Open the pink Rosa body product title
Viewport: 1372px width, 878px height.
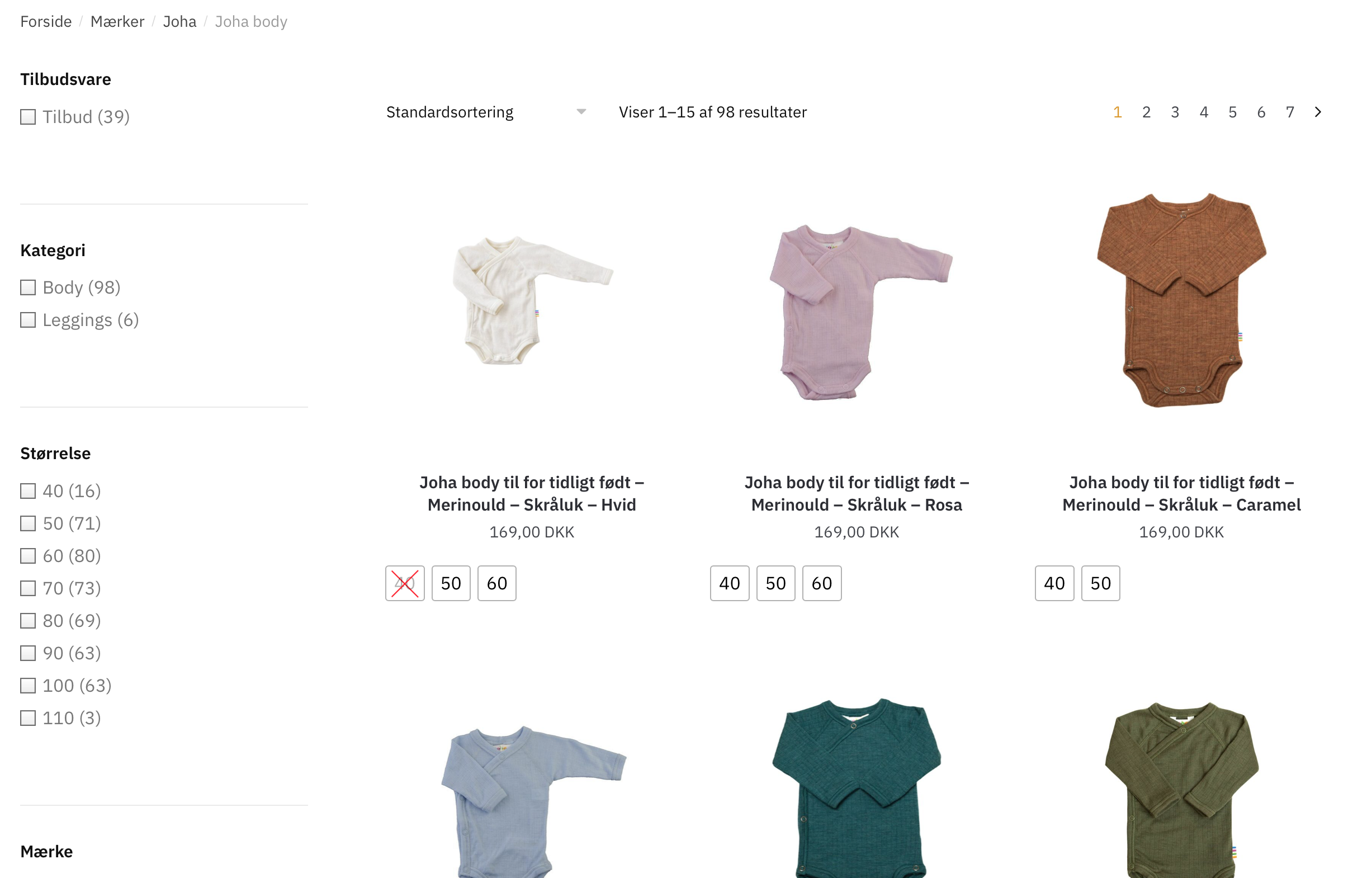coord(856,494)
